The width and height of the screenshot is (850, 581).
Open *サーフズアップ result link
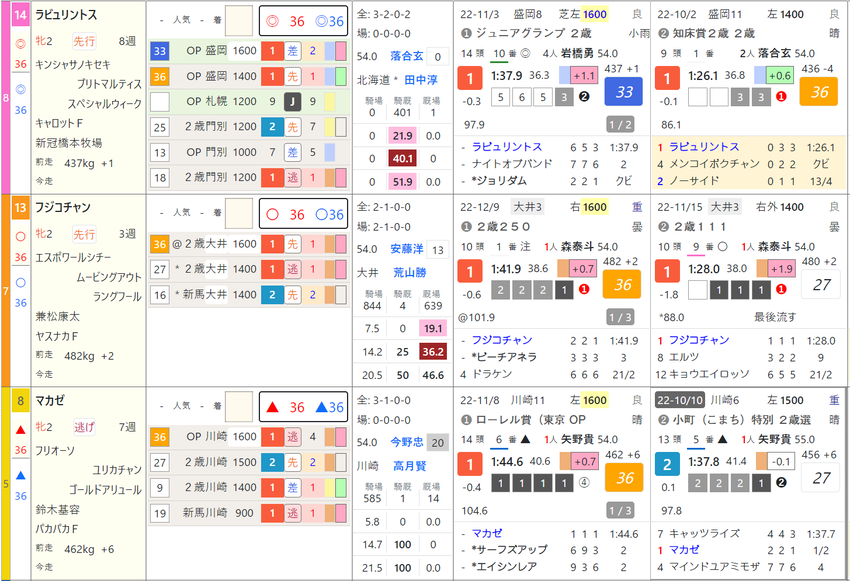pos(510,550)
